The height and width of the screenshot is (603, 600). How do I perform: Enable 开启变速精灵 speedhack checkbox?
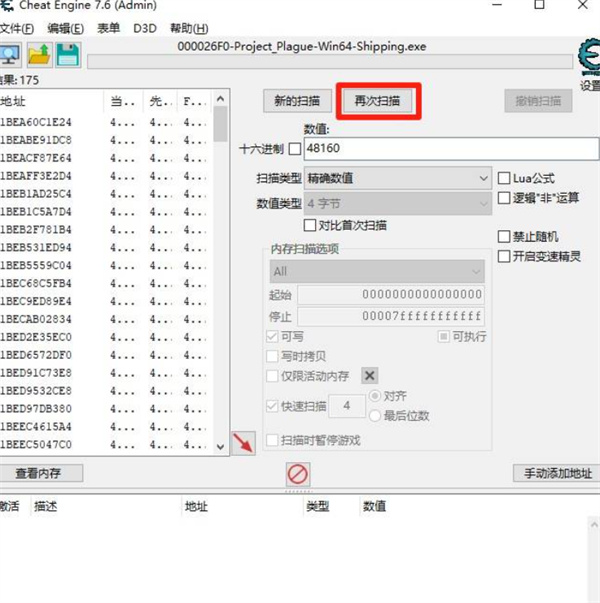504,256
